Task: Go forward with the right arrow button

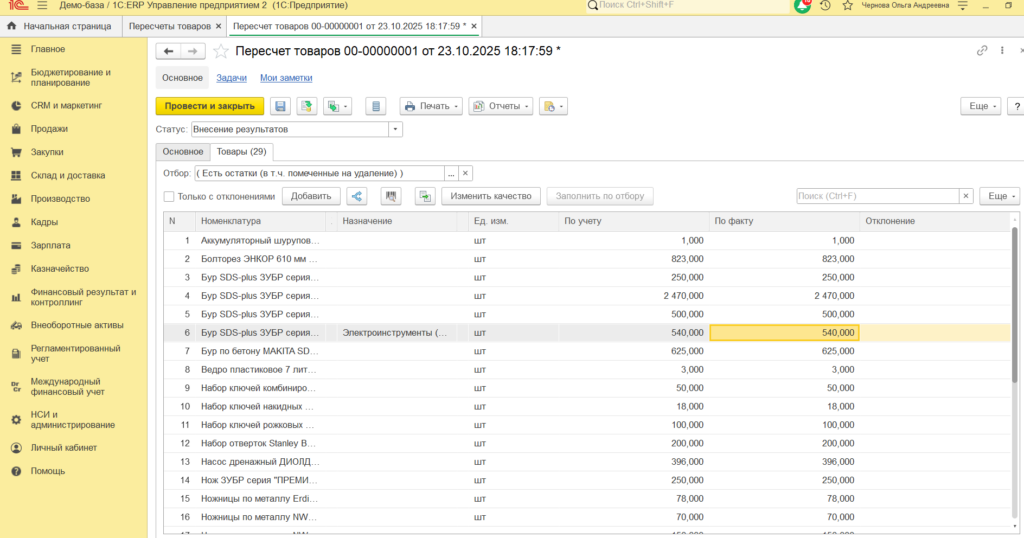Action: click(x=193, y=51)
